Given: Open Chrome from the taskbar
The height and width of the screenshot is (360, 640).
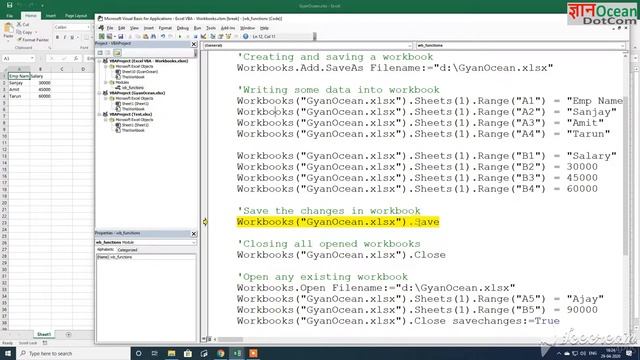Looking at the screenshot, I should (x=221, y=353).
